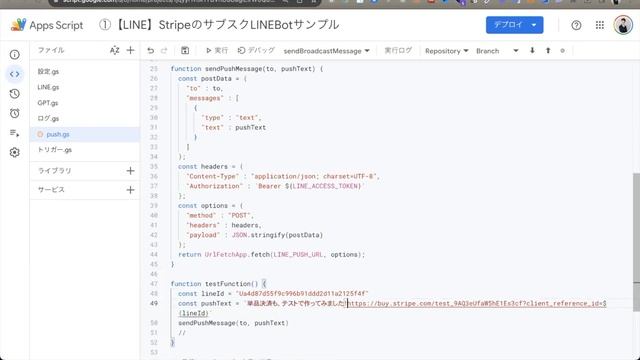Open the buy.stripe.com URL in line 49
The image size is (640, 360).
tap(476, 303)
